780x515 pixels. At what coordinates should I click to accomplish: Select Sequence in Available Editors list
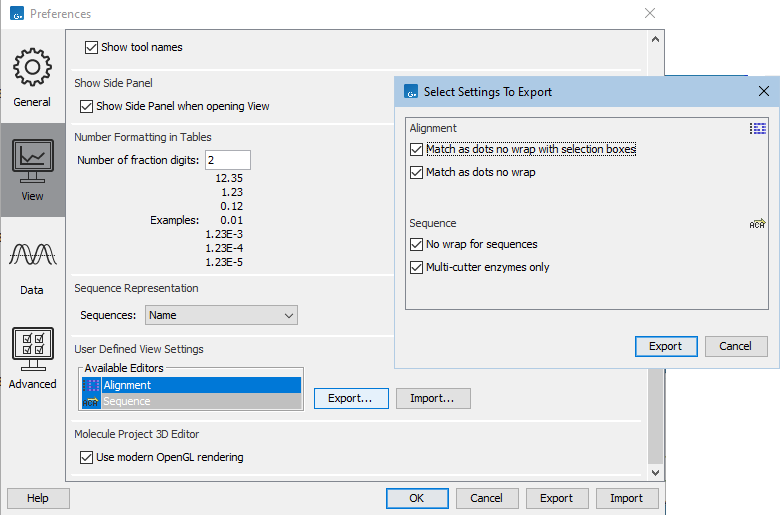click(192, 401)
